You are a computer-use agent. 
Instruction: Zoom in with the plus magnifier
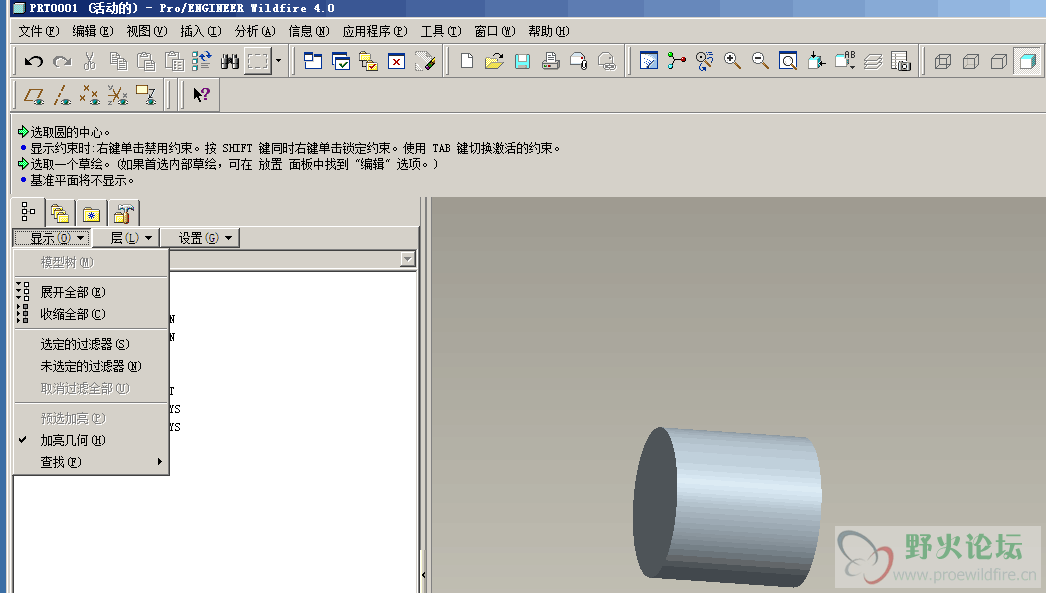[x=732, y=62]
